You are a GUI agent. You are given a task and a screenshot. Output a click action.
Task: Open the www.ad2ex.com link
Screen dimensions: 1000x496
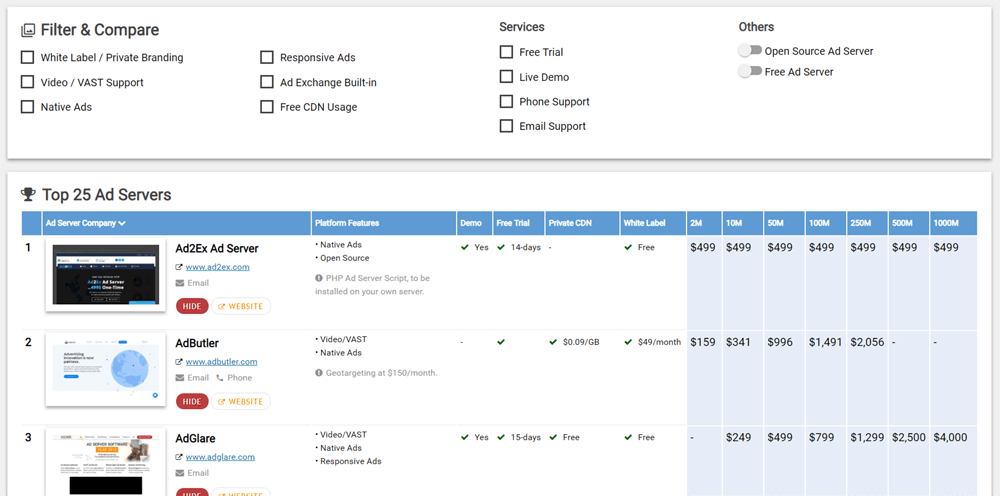[x=217, y=267]
